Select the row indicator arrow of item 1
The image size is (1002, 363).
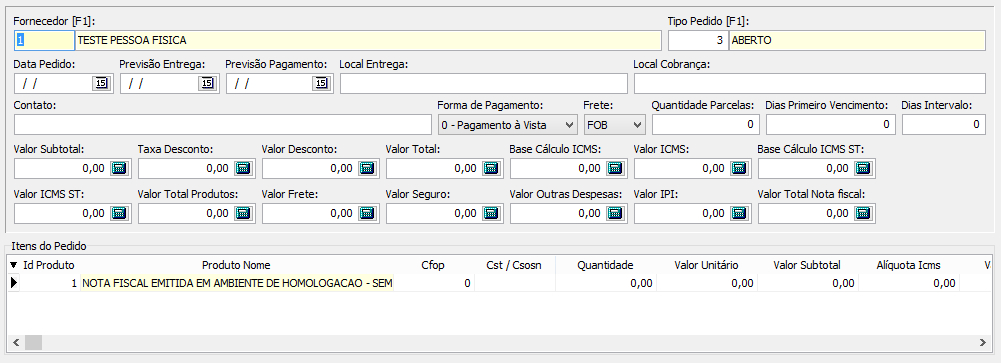click(13, 282)
